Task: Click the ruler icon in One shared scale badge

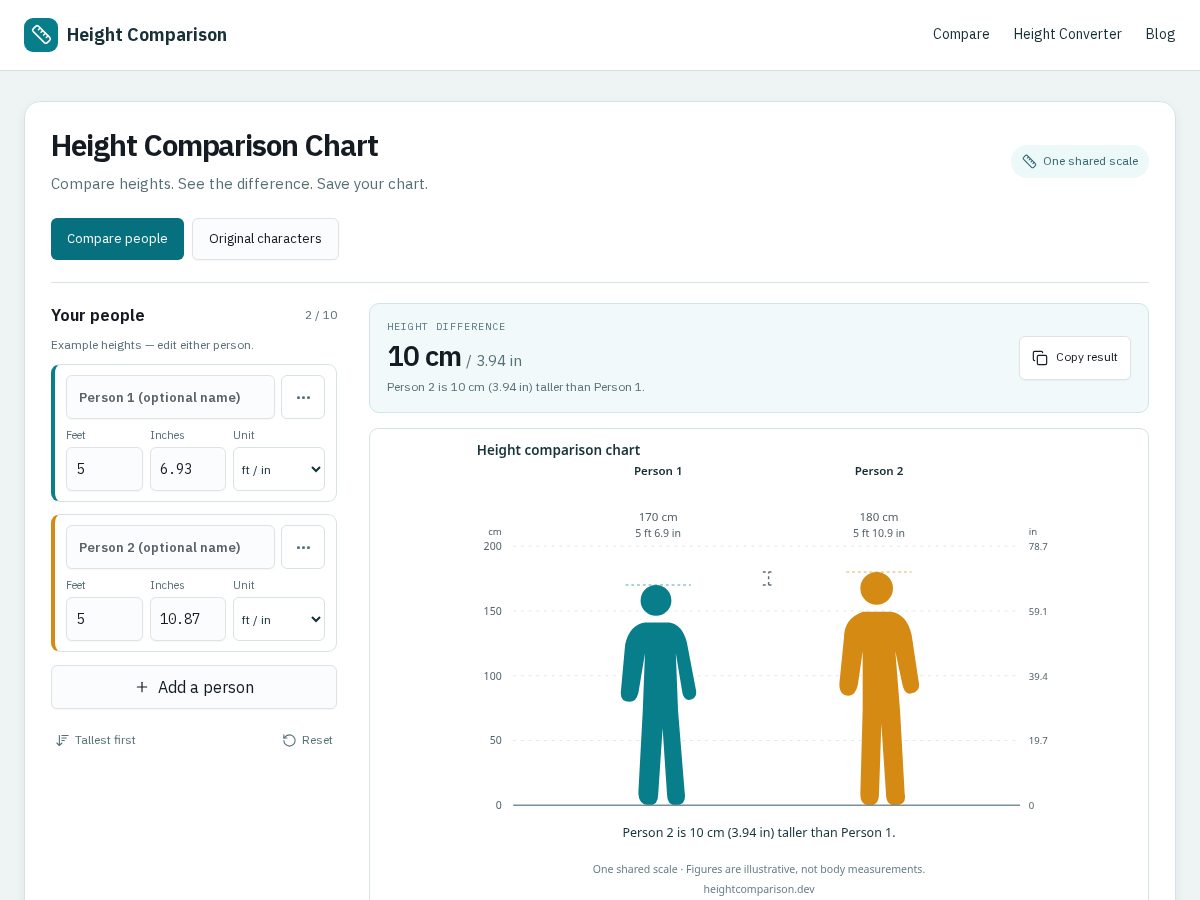Action: coord(1029,161)
